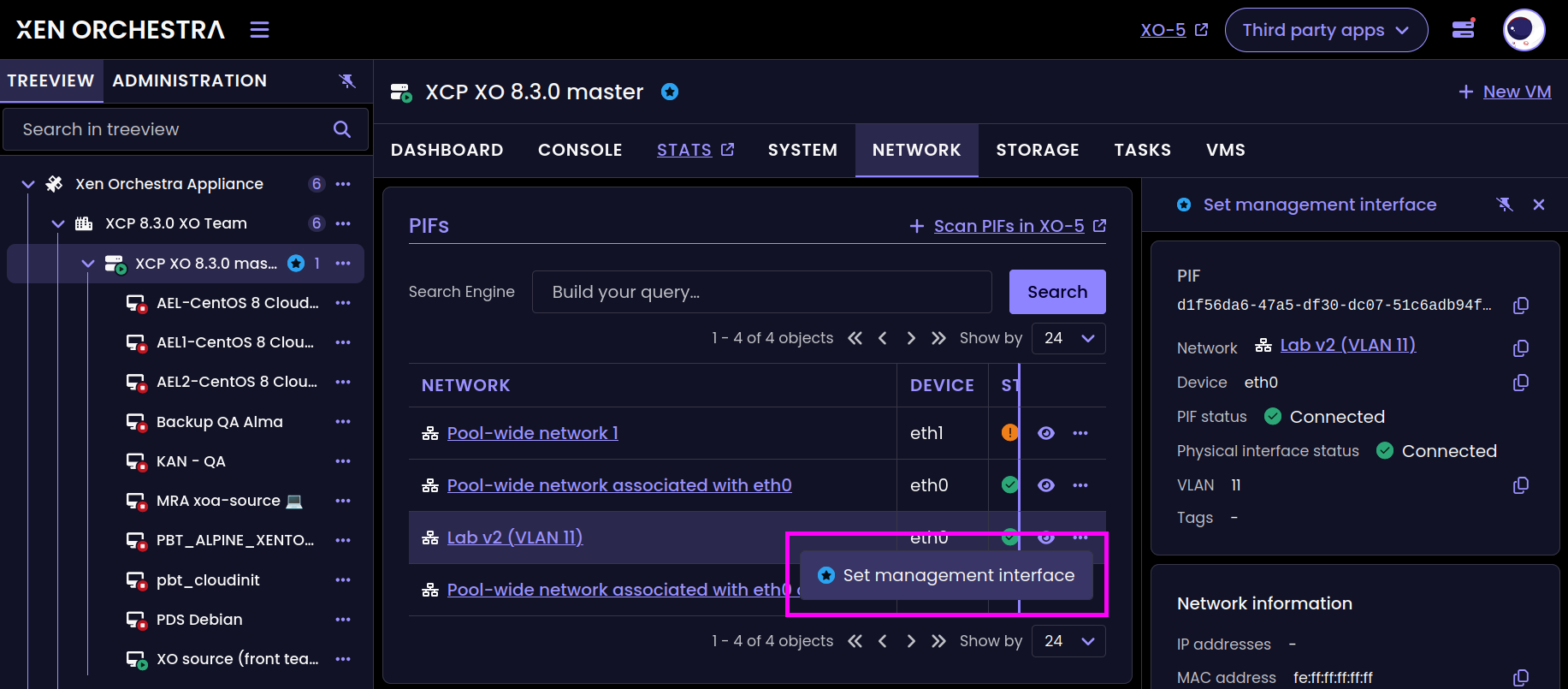Go to first page in top pagination
This screenshot has width=1568, height=689.
[855, 338]
